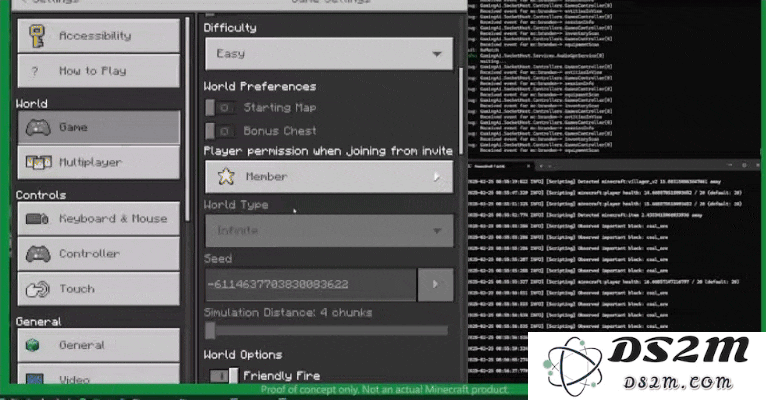Click the Simulation Distance slider handle
The height and width of the screenshot is (400, 766).
pyautogui.click(x=210, y=330)
